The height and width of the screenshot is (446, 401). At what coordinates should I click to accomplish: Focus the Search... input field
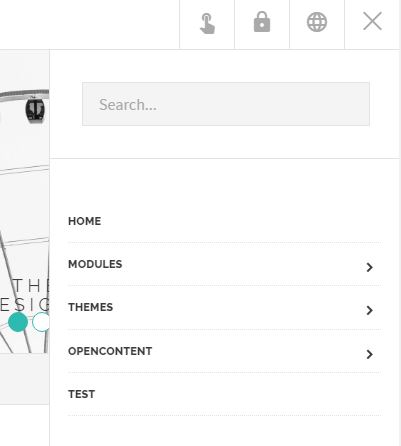226,104
